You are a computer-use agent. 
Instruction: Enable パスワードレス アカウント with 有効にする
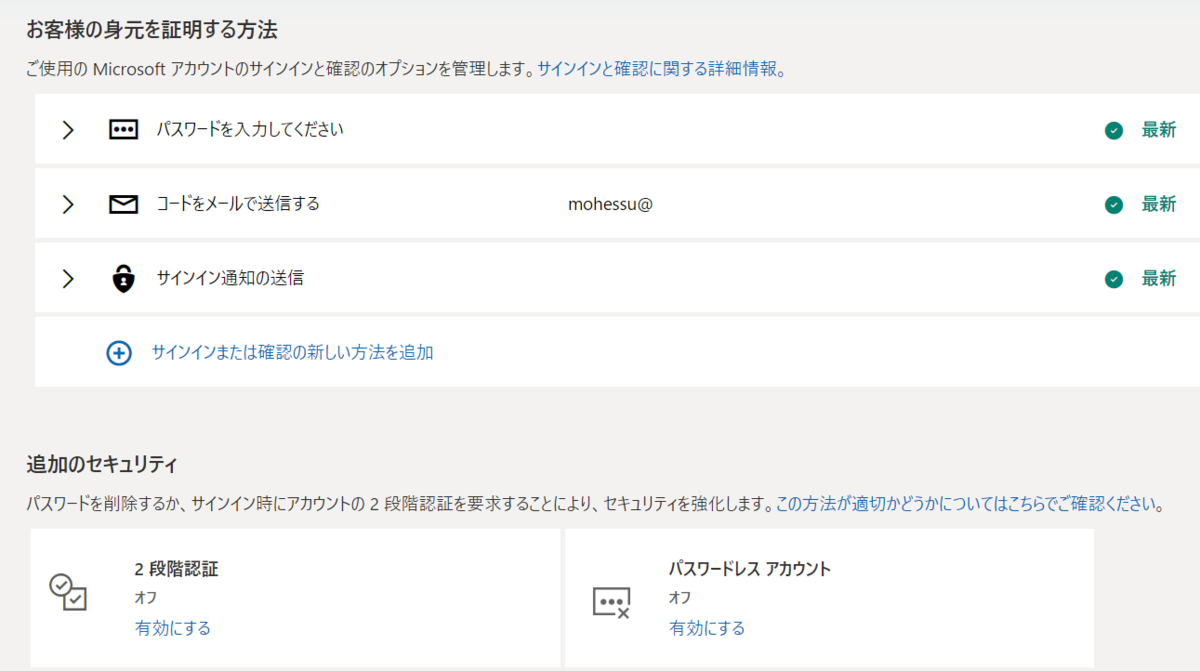tap(707, 628)
